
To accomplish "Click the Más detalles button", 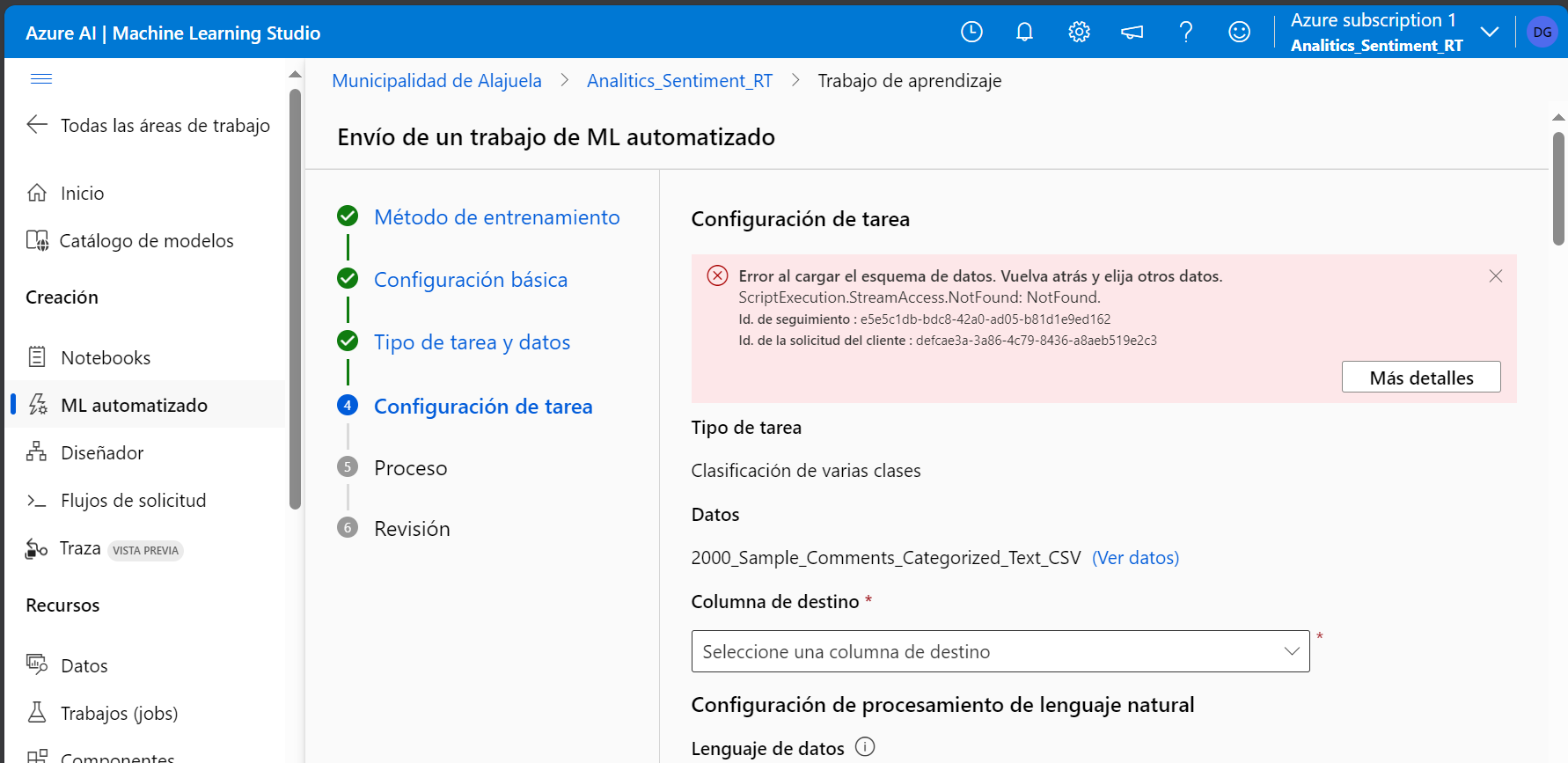I will (1421, 377).
